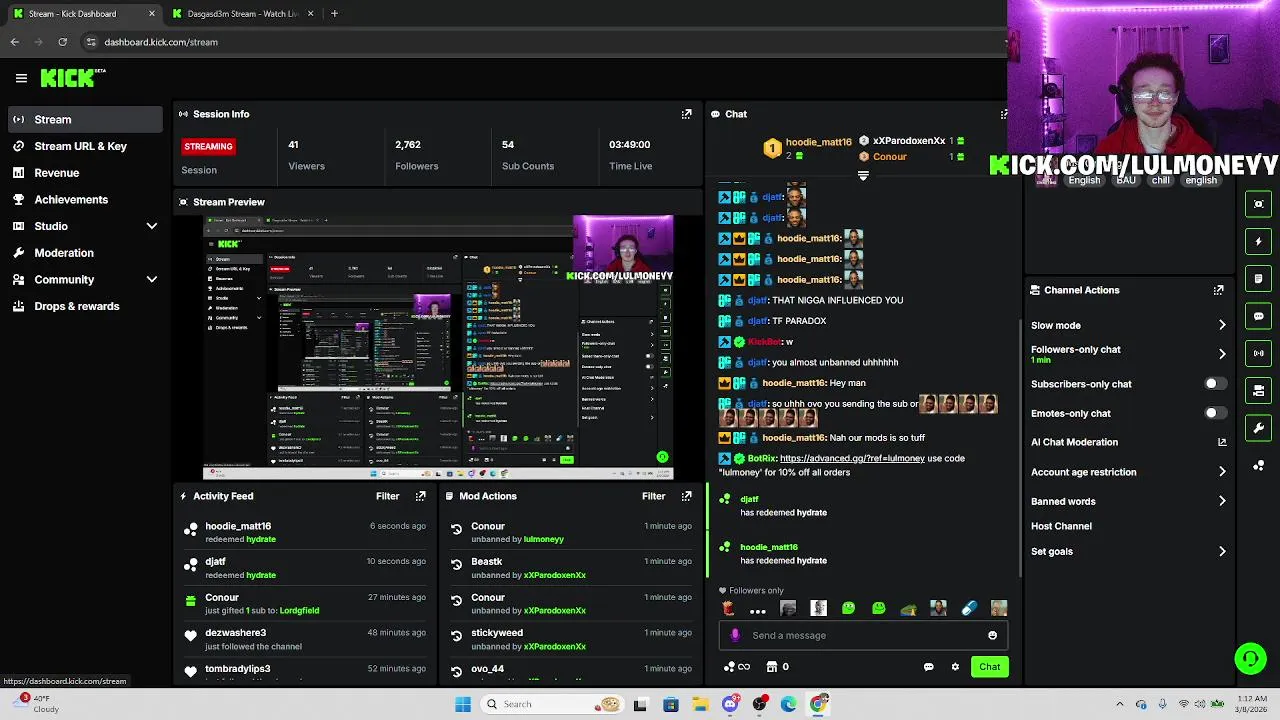Open Mod Actions Filter dropdown
Viewport: 1280px width, 720px height.
[653, 496]
